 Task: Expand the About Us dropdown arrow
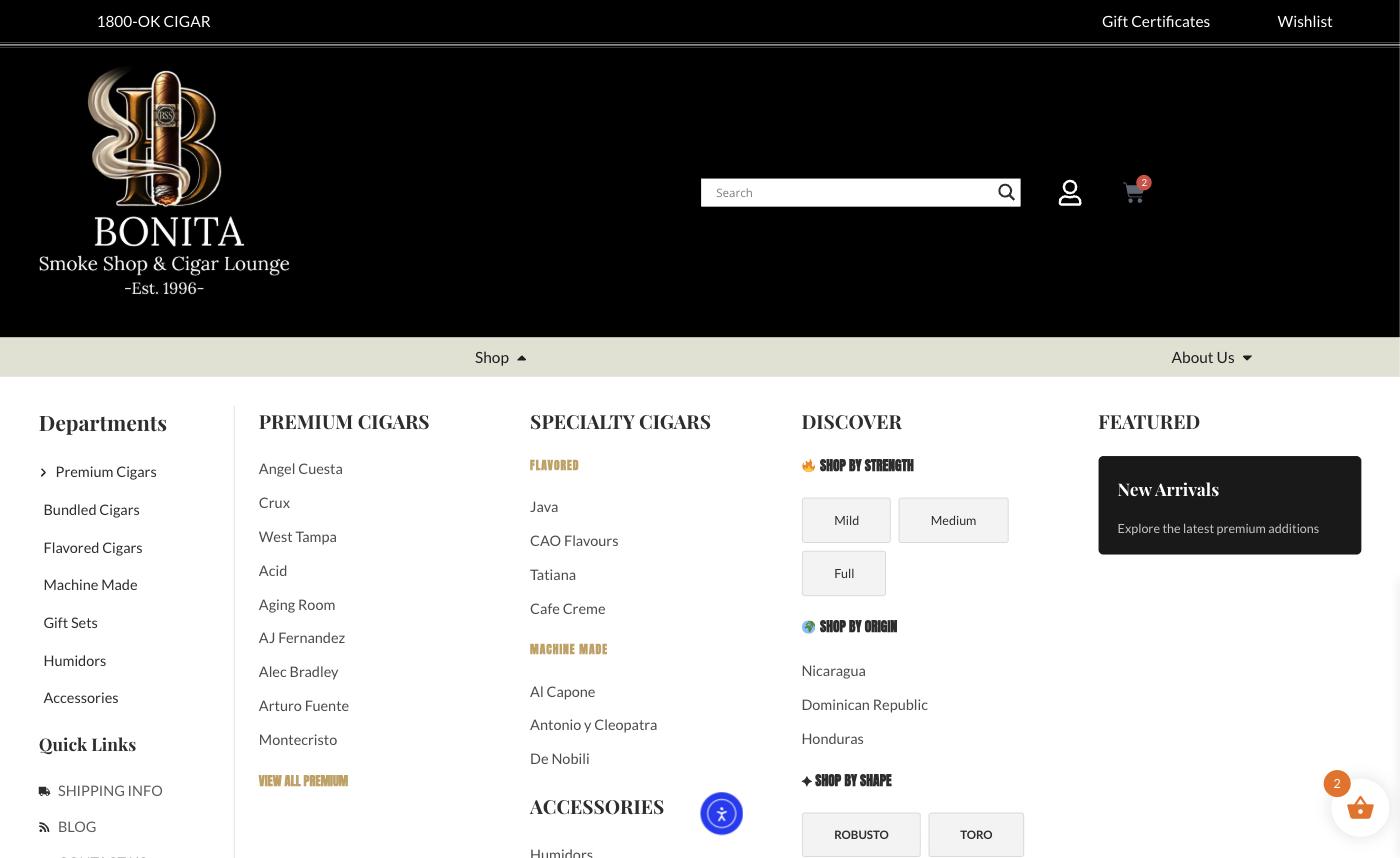[1247, 358]
